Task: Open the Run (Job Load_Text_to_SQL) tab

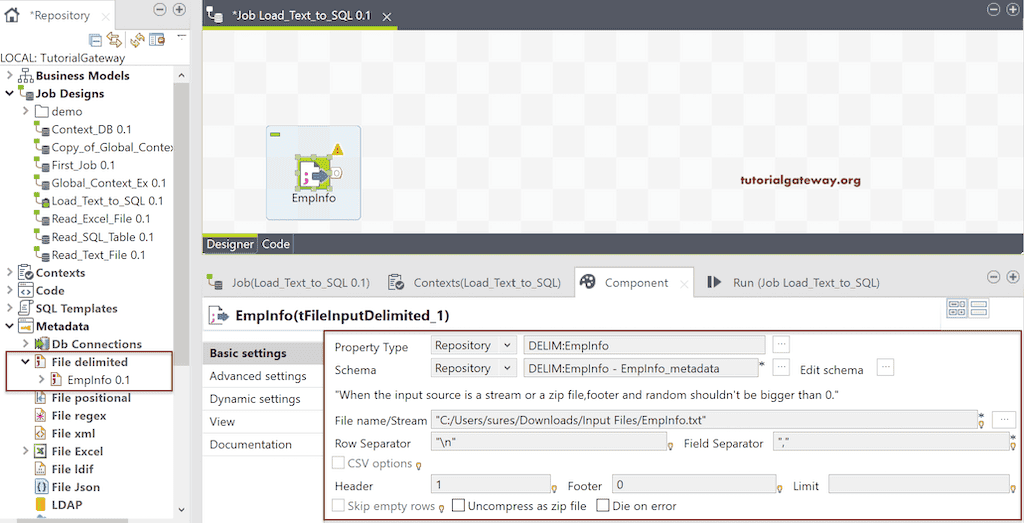Action: (x=793, y=283)
